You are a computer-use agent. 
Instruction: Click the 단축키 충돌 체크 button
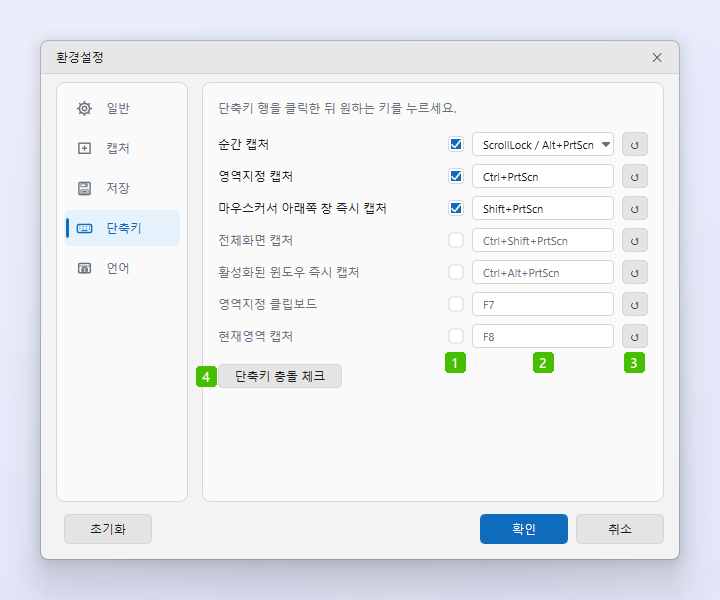pos(280,376)
